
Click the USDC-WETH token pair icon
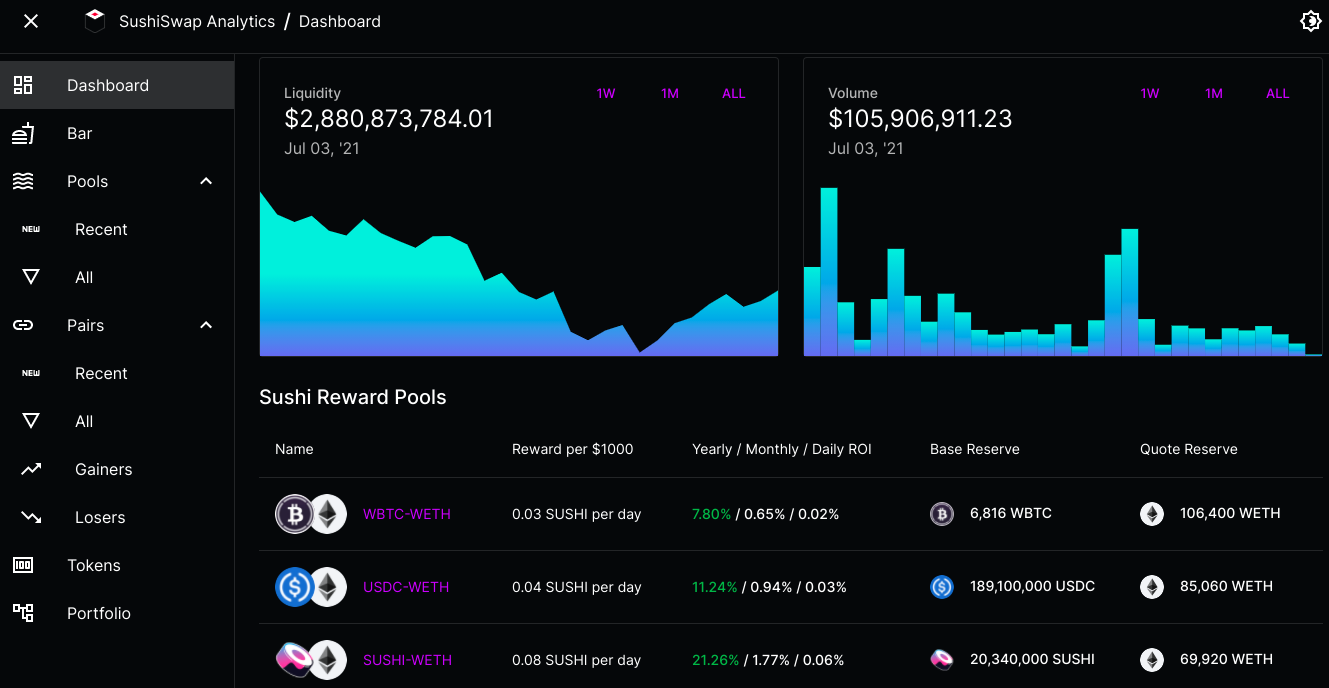pyautogui.click(x=311, y=587)
